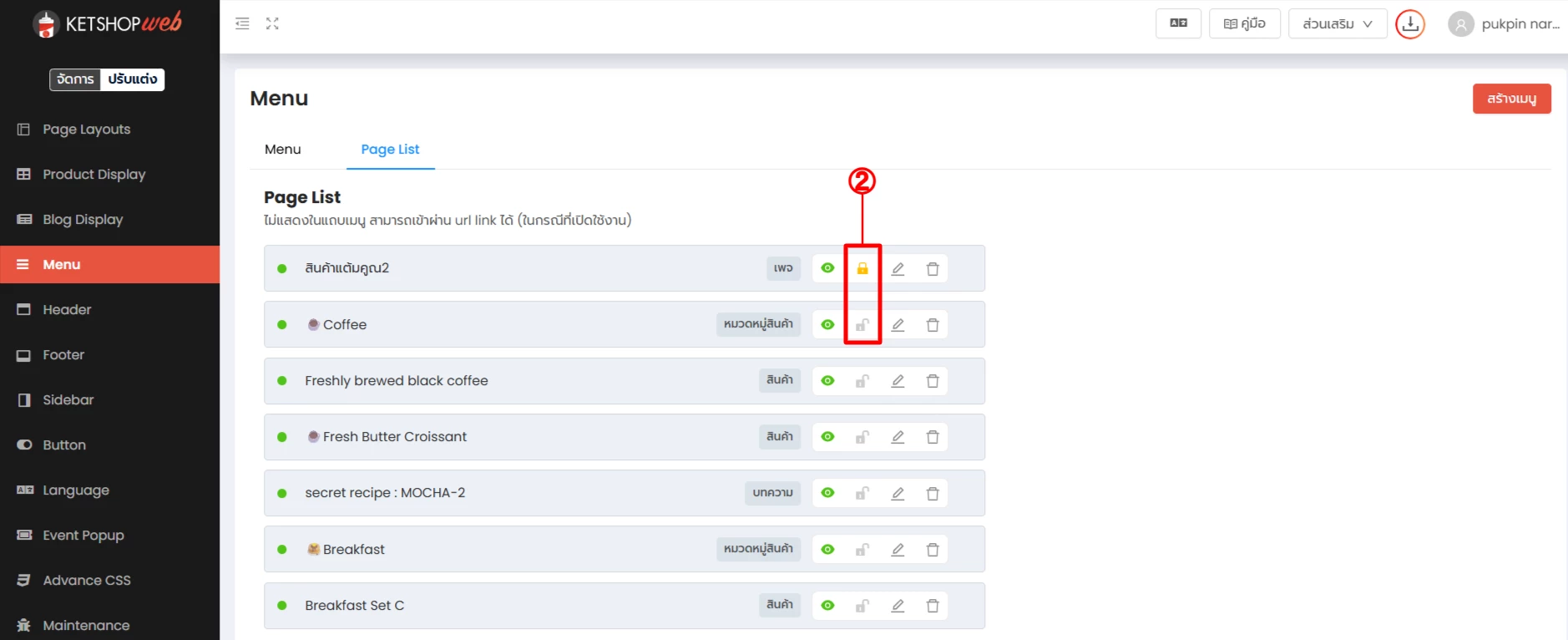The width and height of the screenshot is (1568, 640).
Task: Toggle lock on secret recipe : MOCHA-2
Action: (862, 493)
